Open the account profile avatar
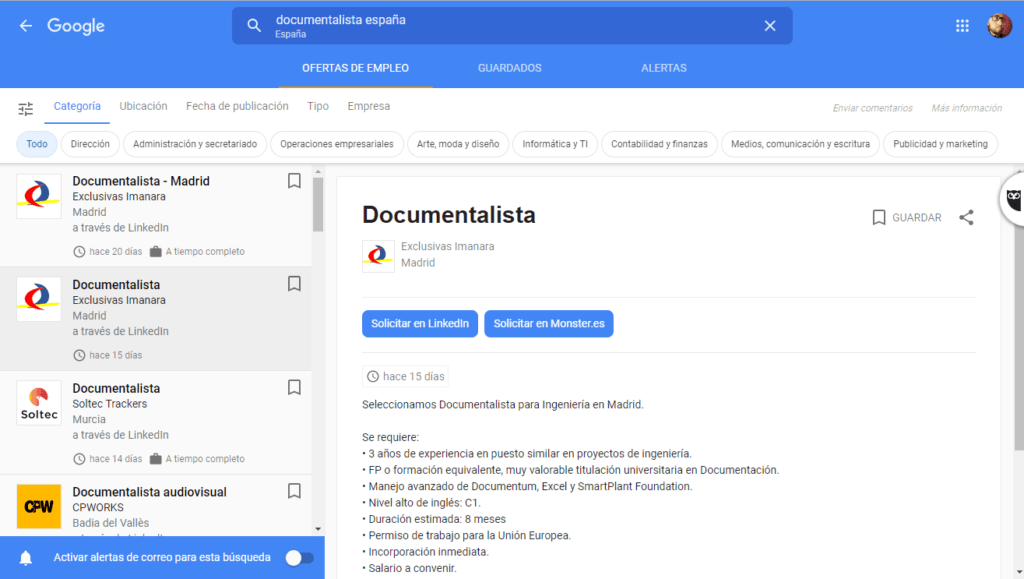The image size is (1024, 579). (999, 25)
